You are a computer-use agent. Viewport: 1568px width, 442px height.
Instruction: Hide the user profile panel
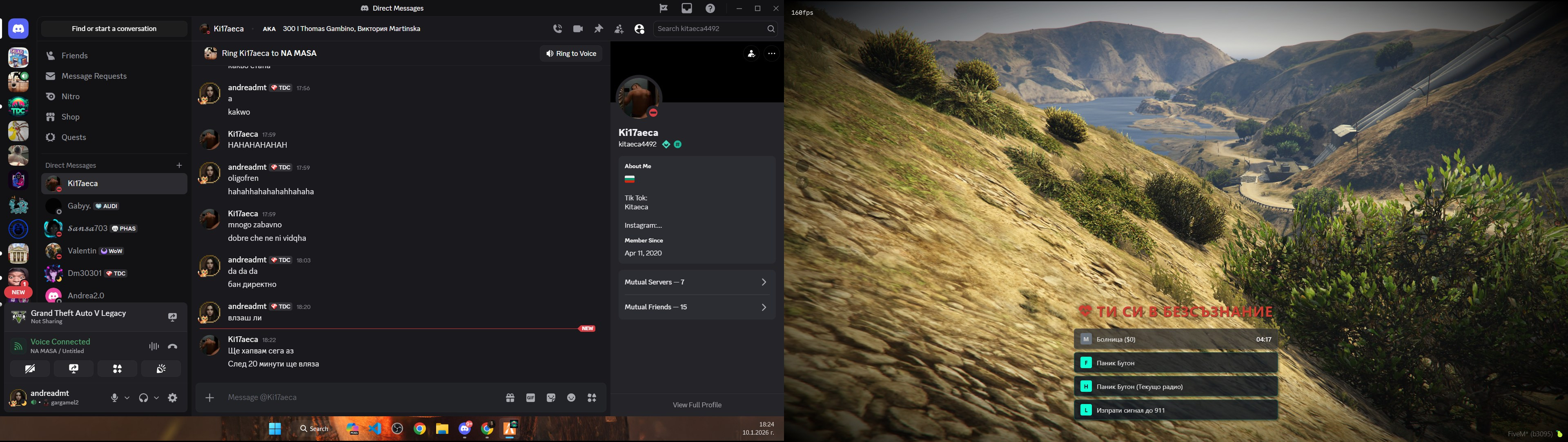point(639,29)
